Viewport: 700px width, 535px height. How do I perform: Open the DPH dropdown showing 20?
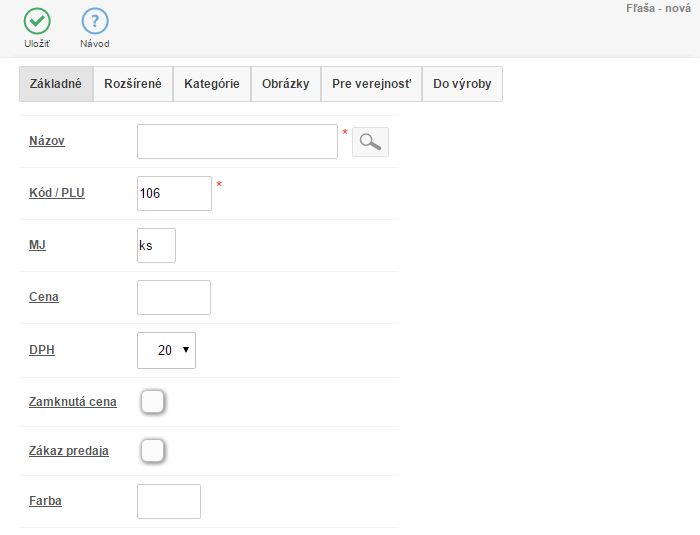click(166, 350)
